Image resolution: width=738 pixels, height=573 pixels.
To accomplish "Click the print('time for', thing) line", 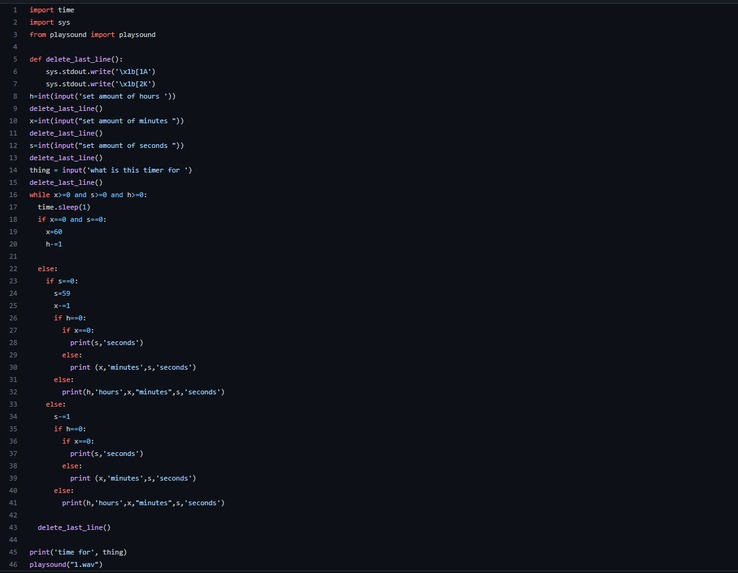I will [78, 552].
